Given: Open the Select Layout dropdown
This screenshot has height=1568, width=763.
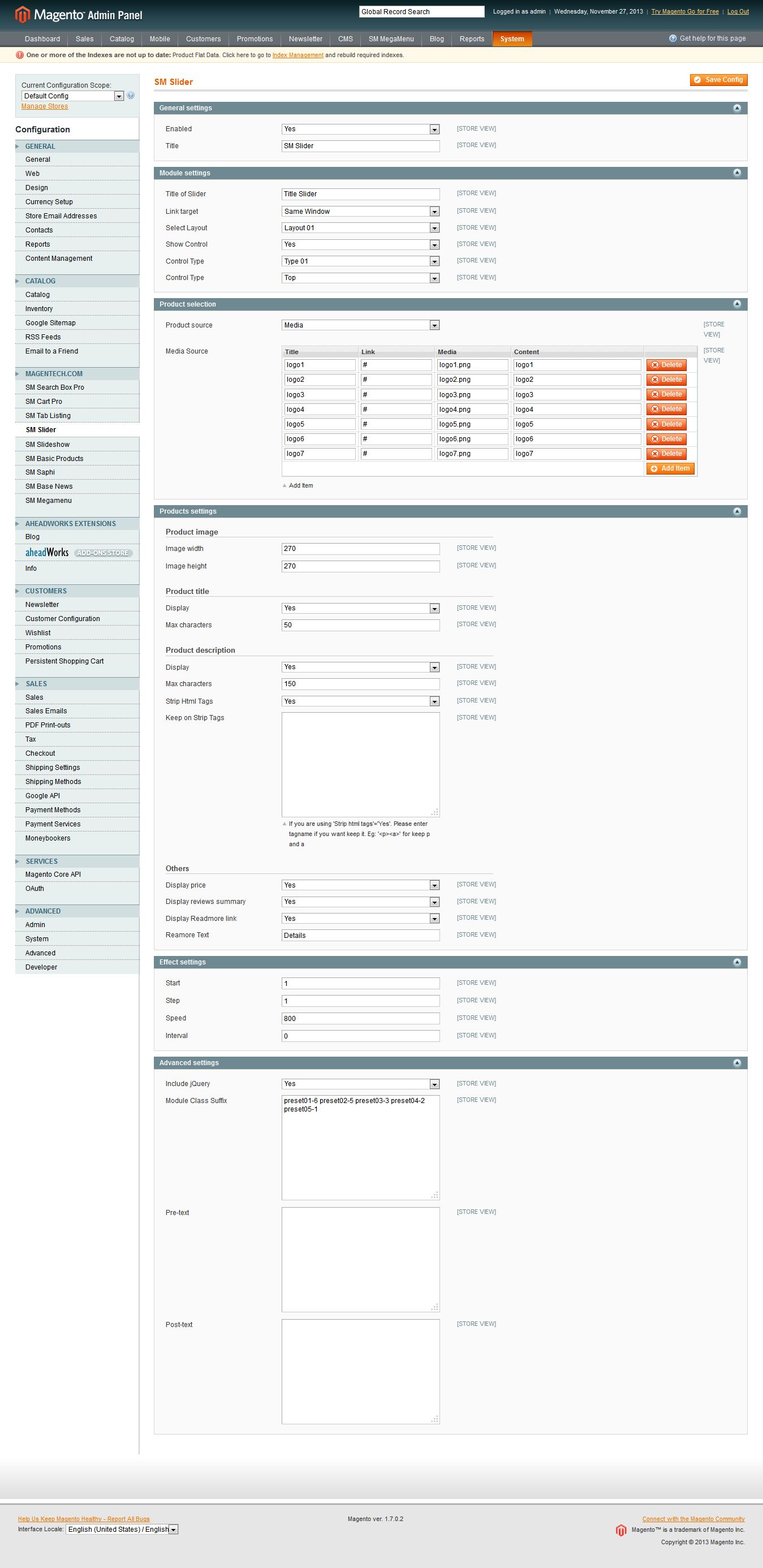Looking at the screenshot, I should point(360,227).
